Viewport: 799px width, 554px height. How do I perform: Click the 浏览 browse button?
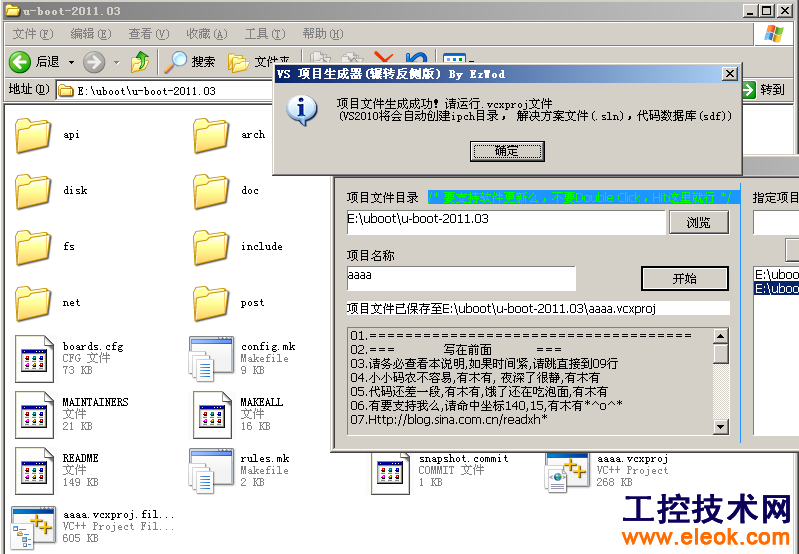699,222
